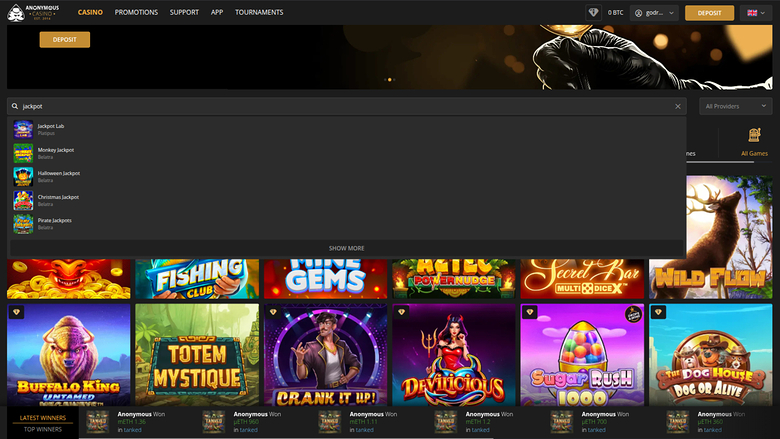Open the All Games slot machine icon
This screenshot has height=439, width=780.
point(754,135)
